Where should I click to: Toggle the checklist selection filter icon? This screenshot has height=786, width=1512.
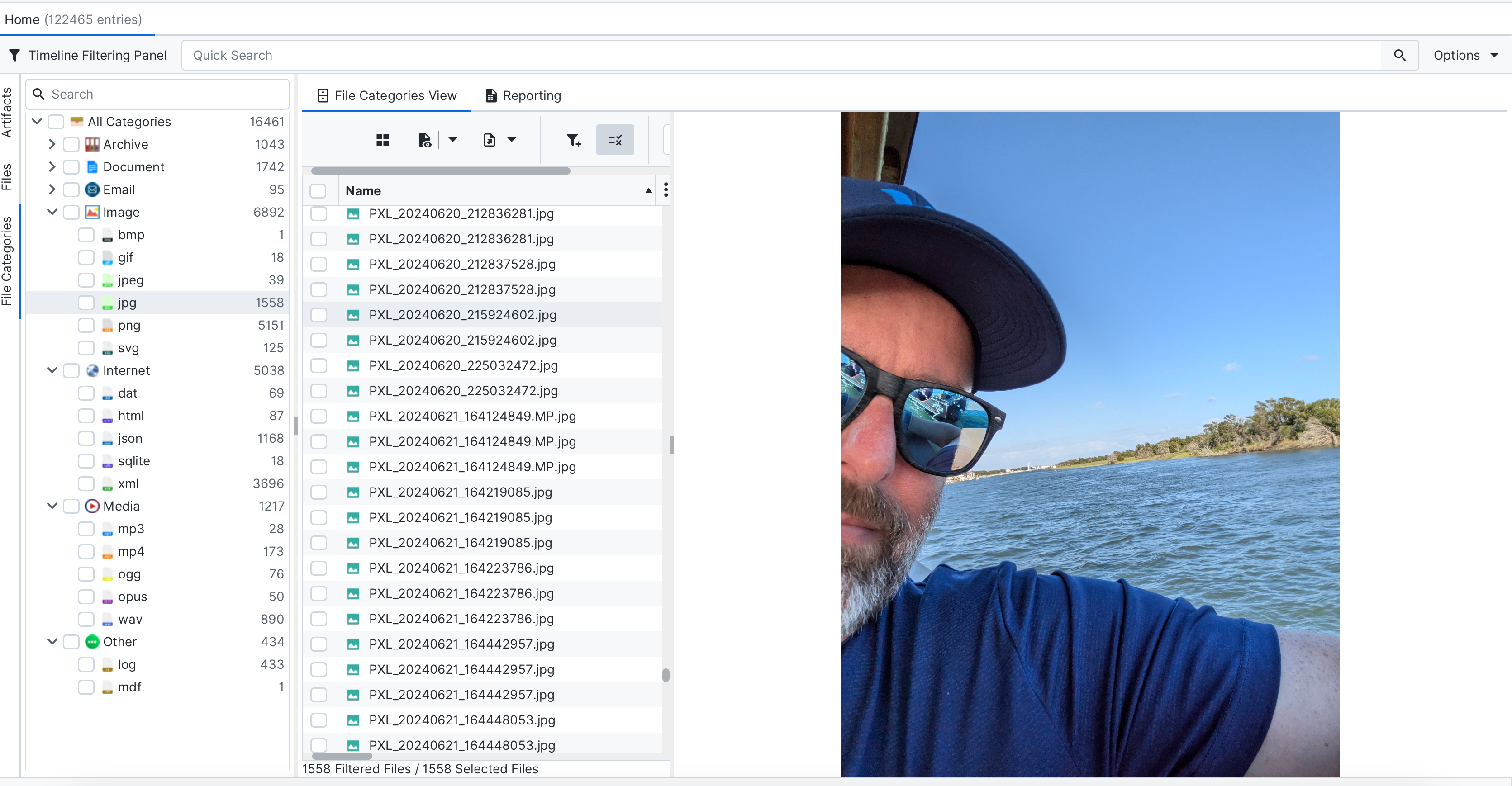click(x=614, y=140)
